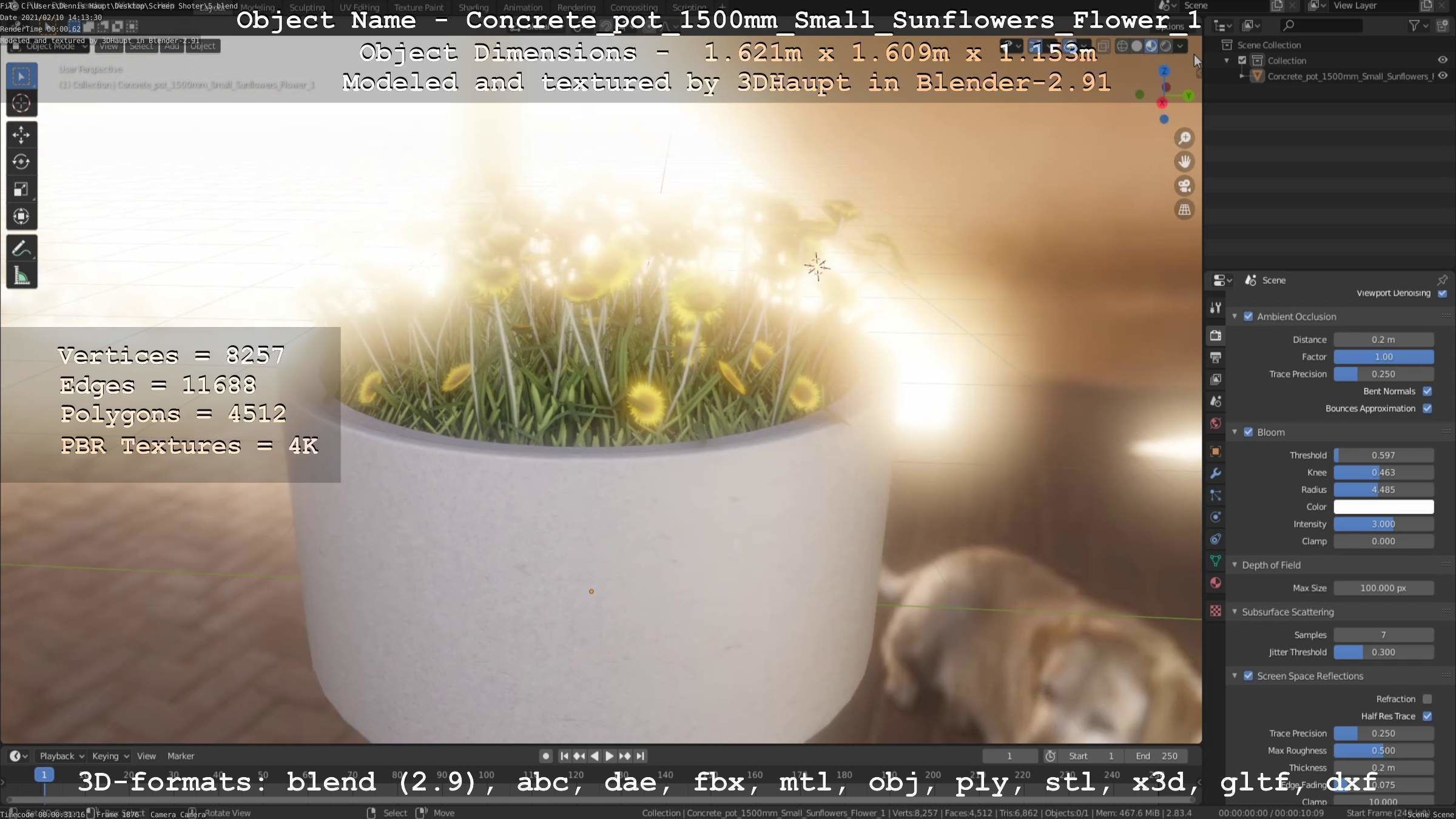Activate the Annotate pencil tool

(x=21, y=248)
